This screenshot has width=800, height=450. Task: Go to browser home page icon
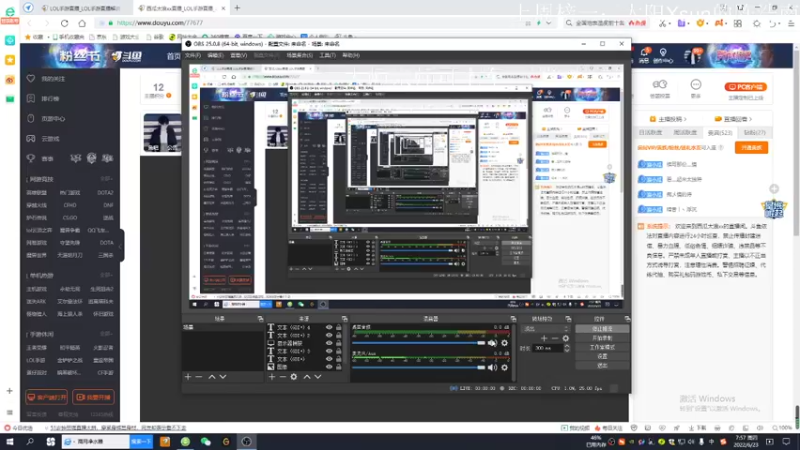(82, 23)
